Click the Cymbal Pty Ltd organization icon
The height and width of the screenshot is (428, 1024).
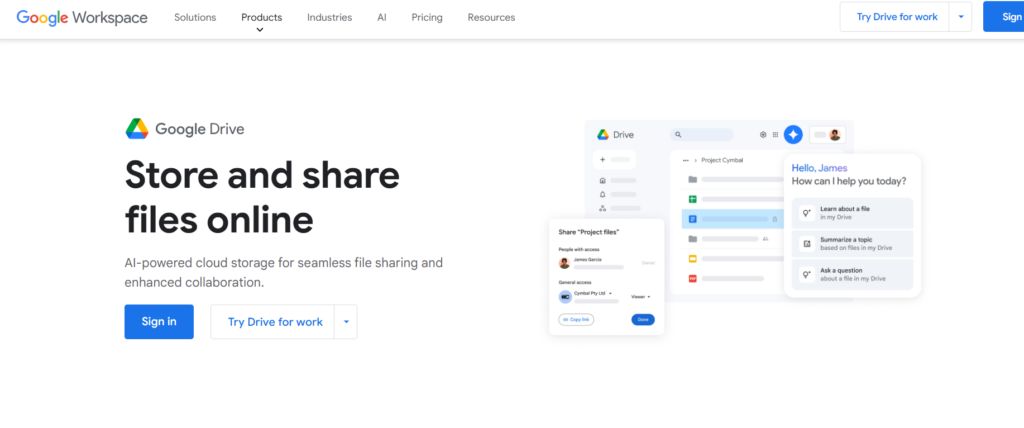tap(565, 297)
